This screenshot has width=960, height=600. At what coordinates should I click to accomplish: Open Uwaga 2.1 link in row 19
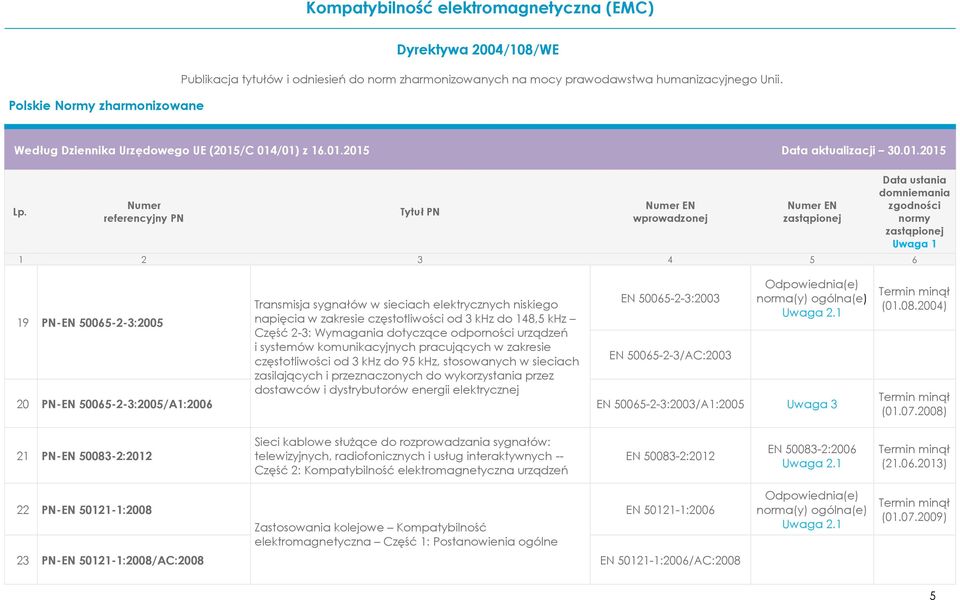click(x=811, y=313)
